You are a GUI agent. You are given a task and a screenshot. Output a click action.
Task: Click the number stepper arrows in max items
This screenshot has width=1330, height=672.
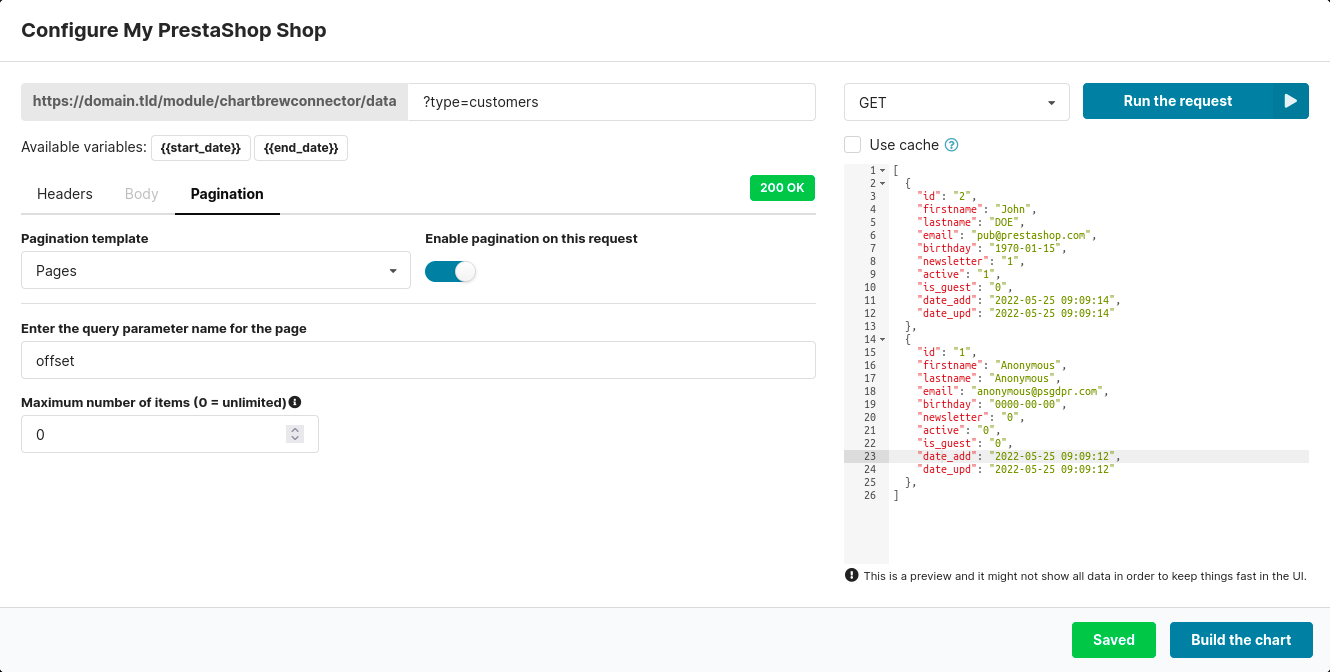294,434
